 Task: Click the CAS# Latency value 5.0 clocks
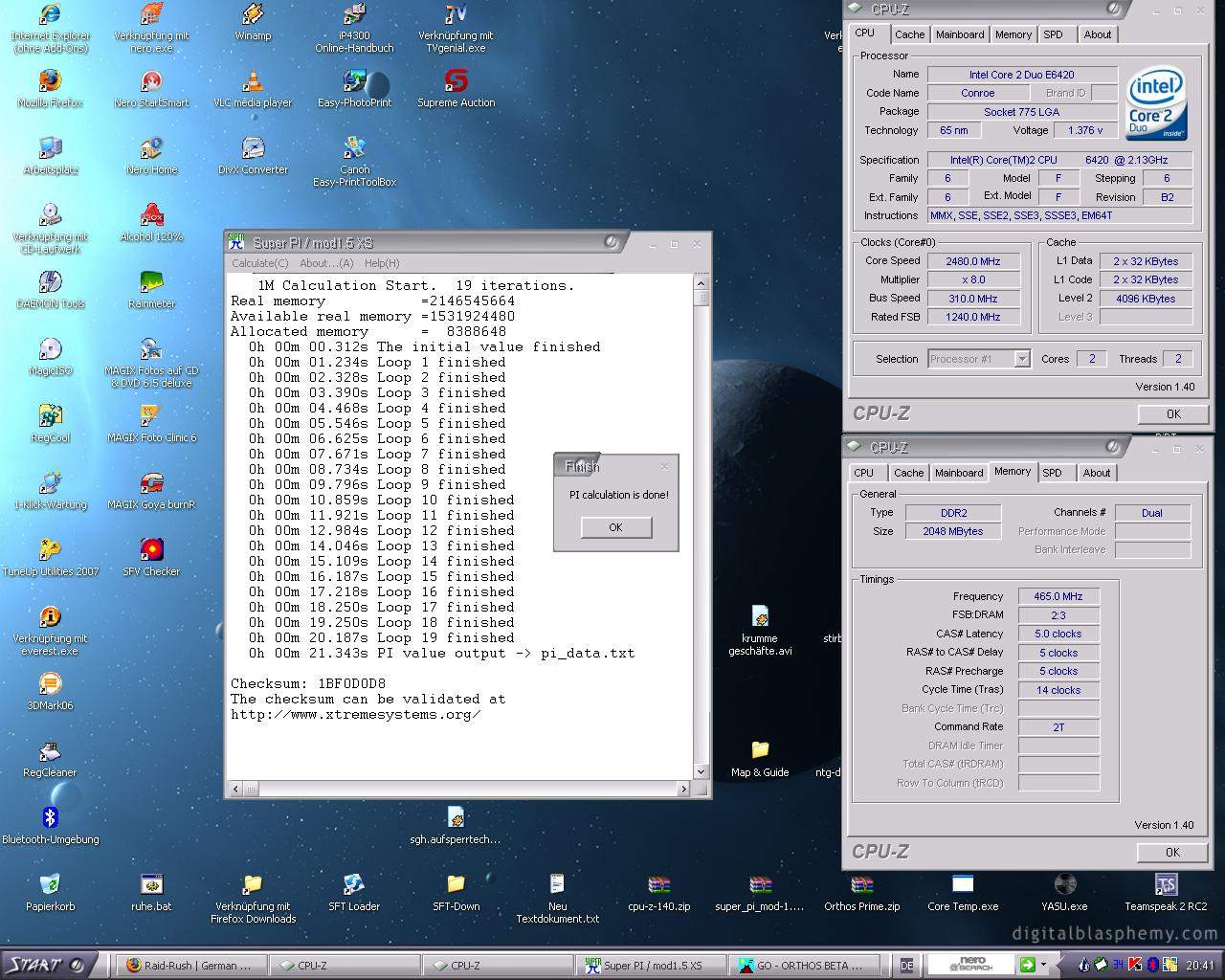click(x=1058, y=634)
